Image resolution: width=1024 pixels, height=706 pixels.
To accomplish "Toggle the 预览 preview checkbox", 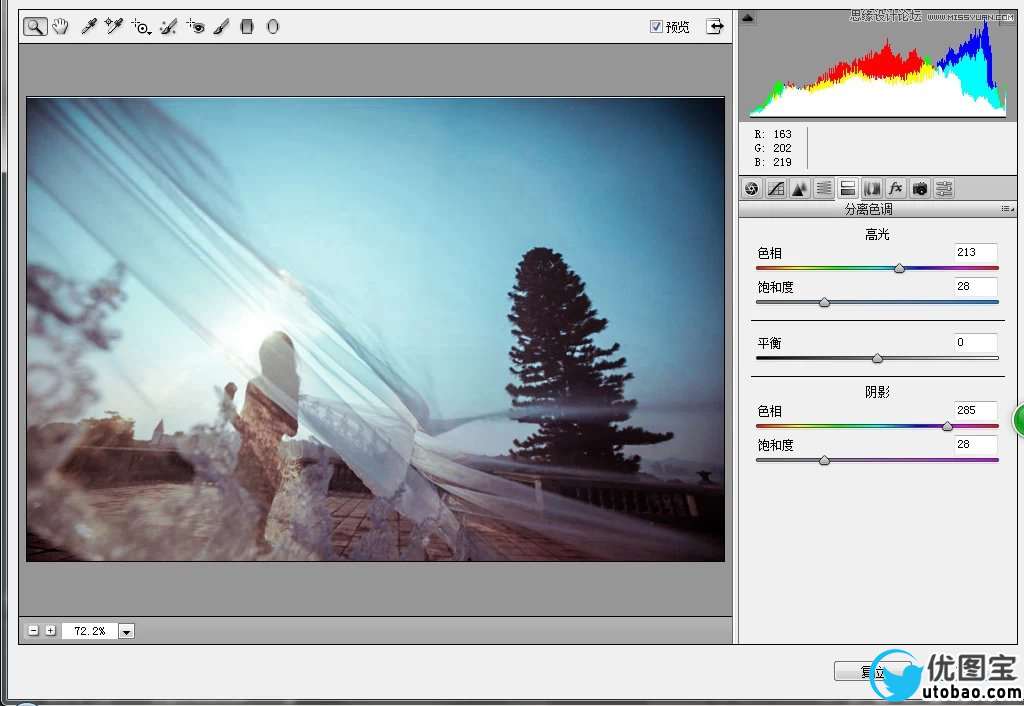I will (x=656, y=26).
